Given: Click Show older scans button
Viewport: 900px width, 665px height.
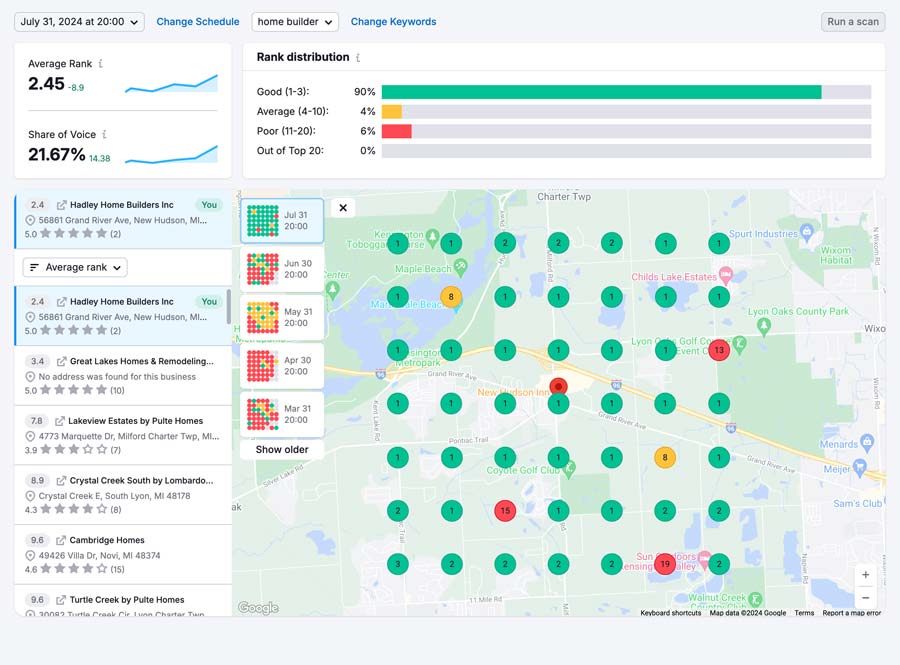Looking at the screenshot, I should coord(282,450).
